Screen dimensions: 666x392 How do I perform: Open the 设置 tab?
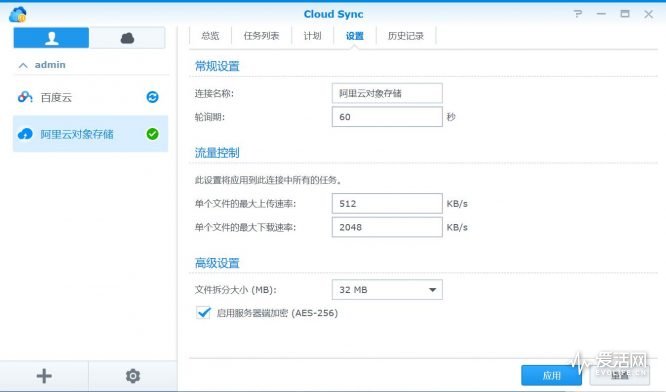pyautogui.click(x=355, y=36)
